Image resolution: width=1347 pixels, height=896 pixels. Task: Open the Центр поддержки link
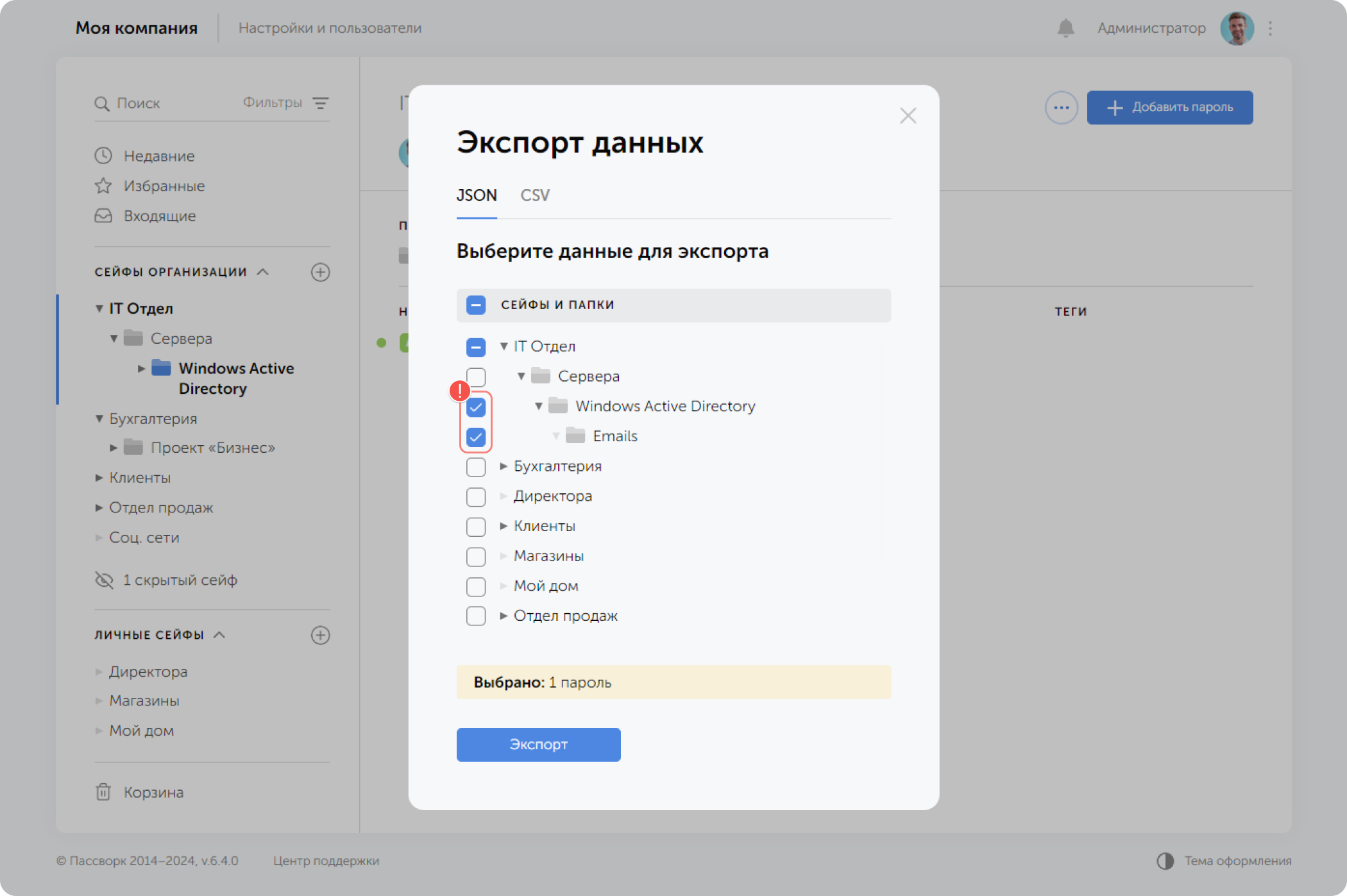[326, 861]
